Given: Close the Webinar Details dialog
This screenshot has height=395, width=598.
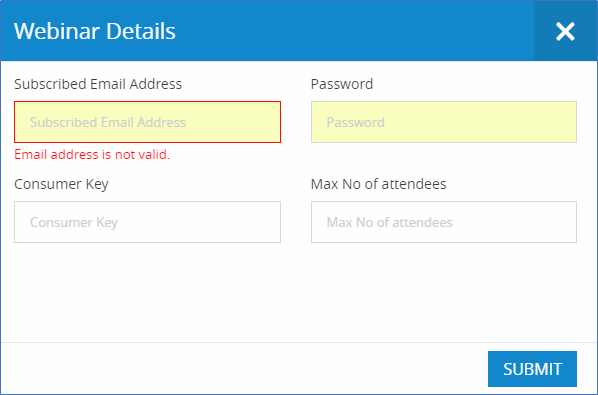Looking at the screenshot, I should coord(566,31).
